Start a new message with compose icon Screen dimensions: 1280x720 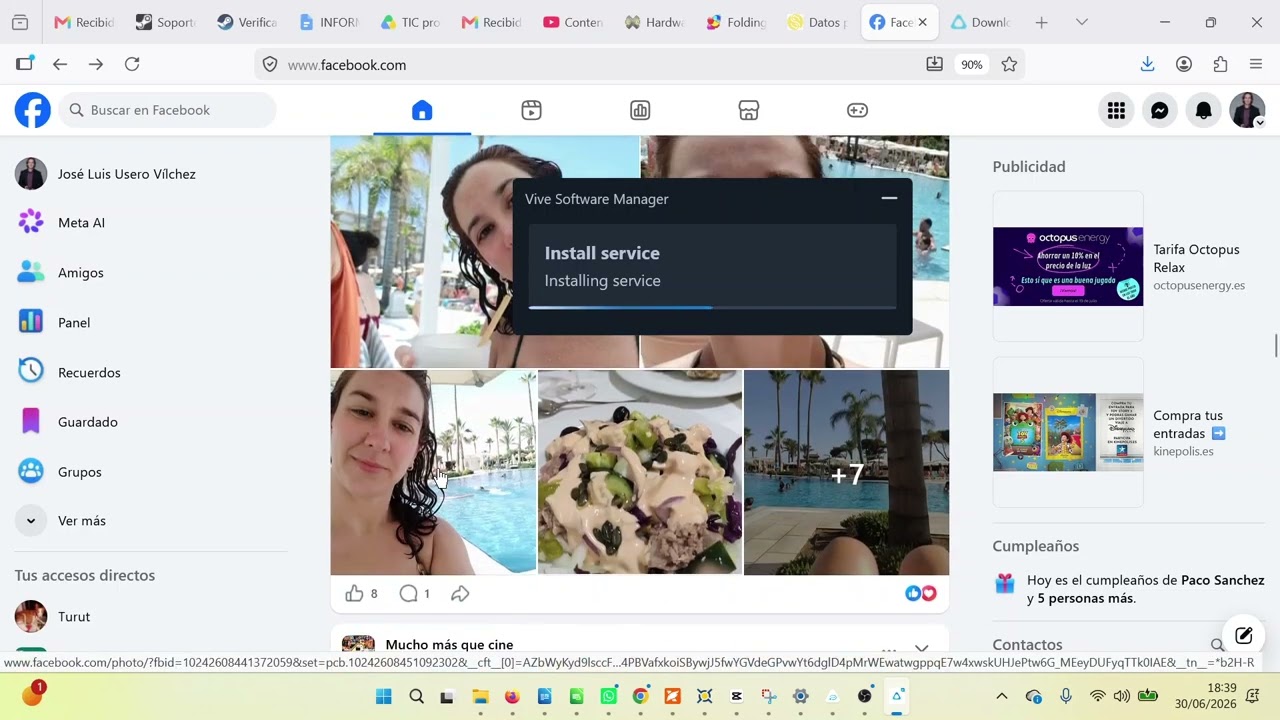tap(1244, 636)
